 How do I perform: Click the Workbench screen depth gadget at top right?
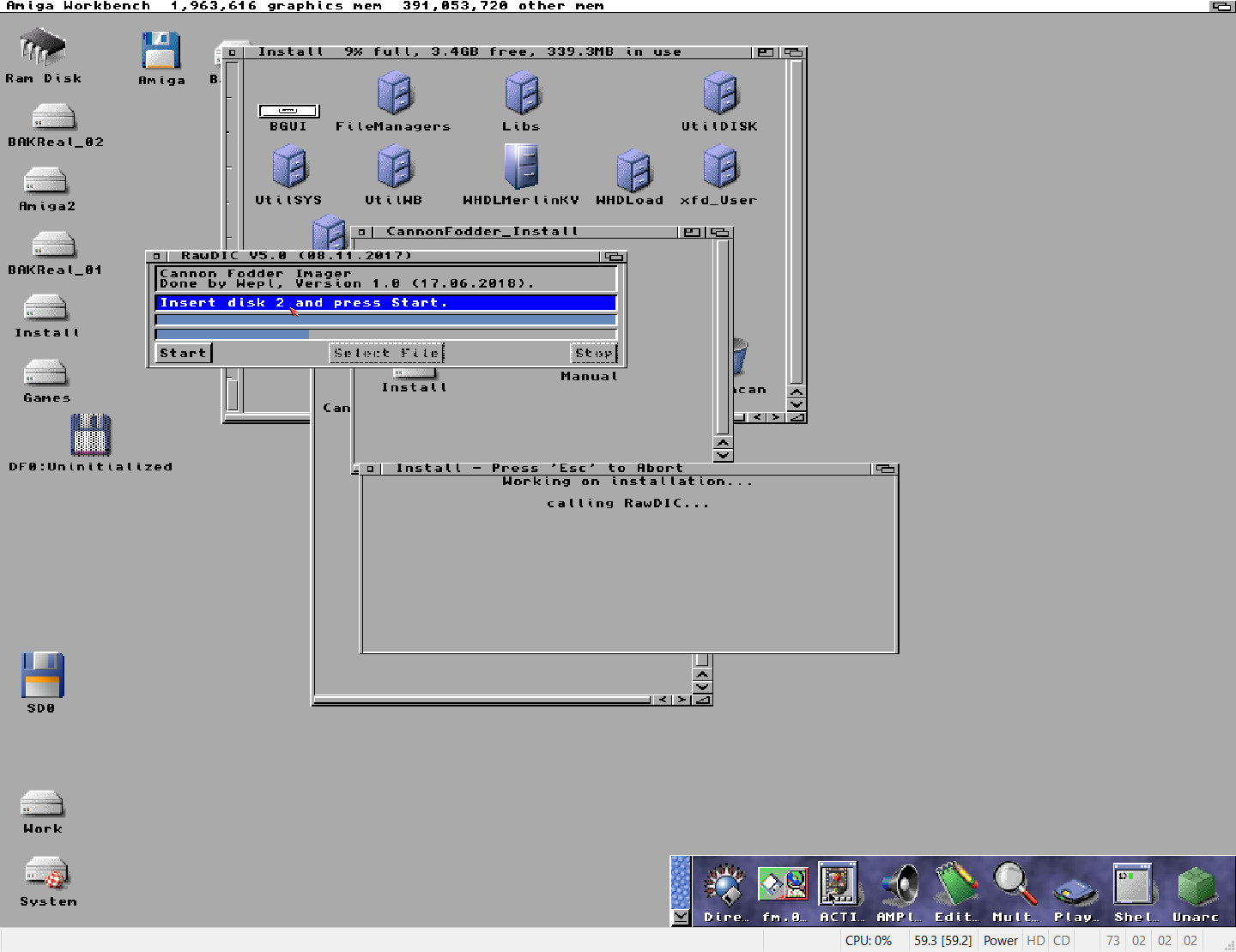pos(1221,6)
